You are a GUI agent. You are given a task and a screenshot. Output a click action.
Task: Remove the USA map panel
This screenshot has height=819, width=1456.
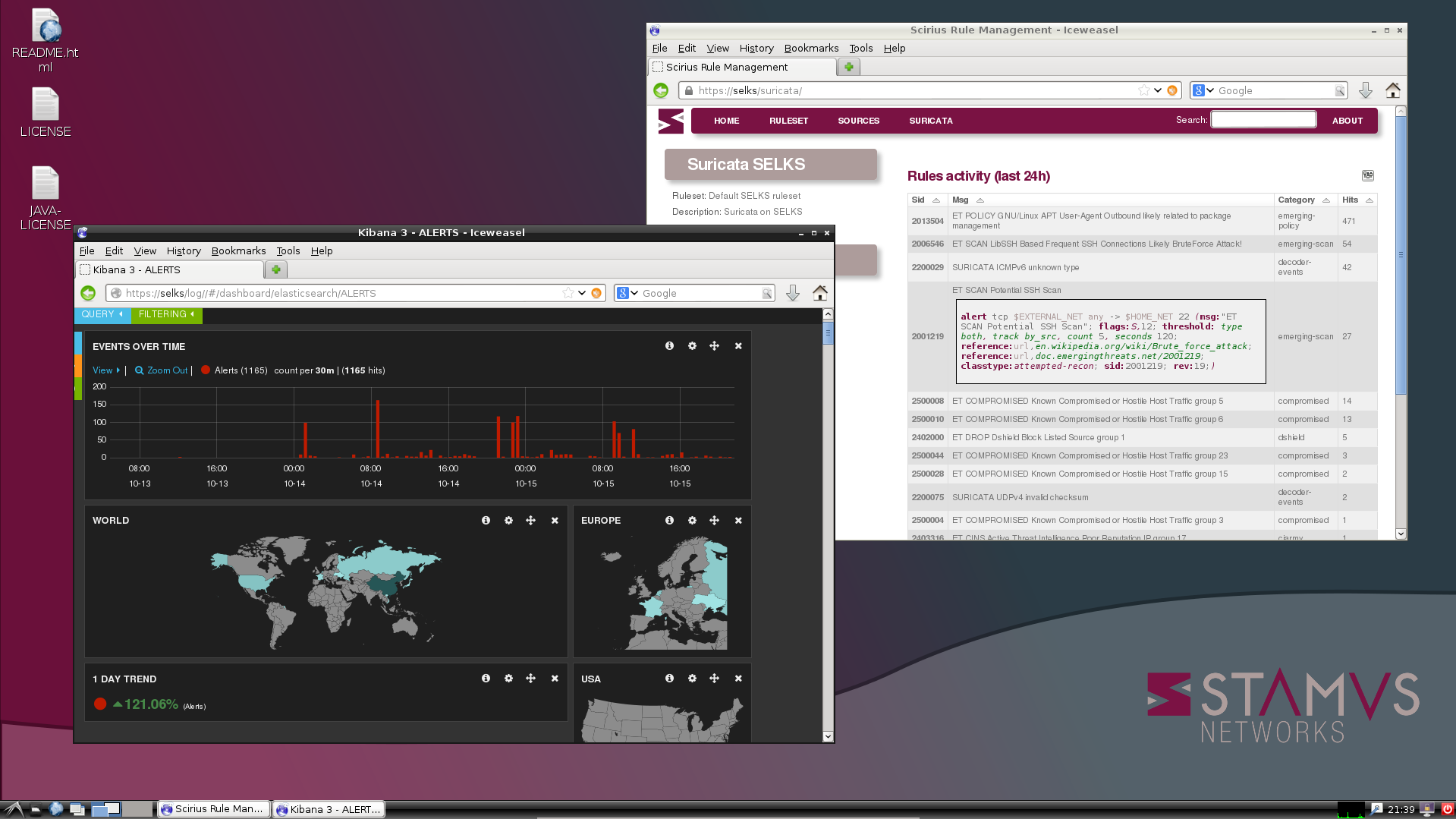point(738,679)
